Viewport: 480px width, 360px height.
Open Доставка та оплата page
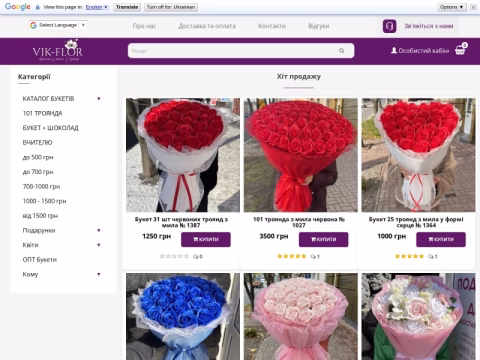click(x=207, y=26)
